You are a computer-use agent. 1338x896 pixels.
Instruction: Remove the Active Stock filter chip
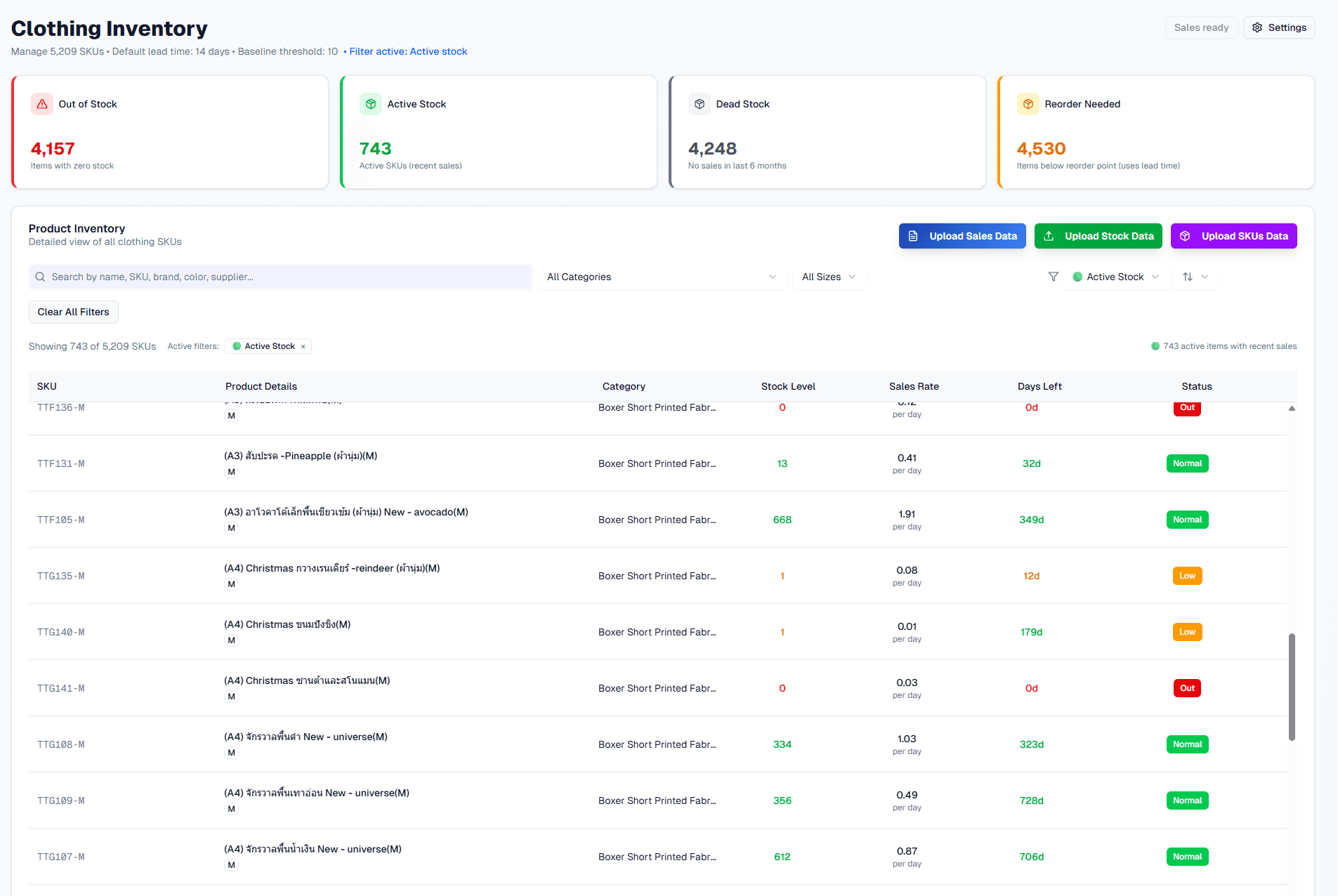[303, 346]
